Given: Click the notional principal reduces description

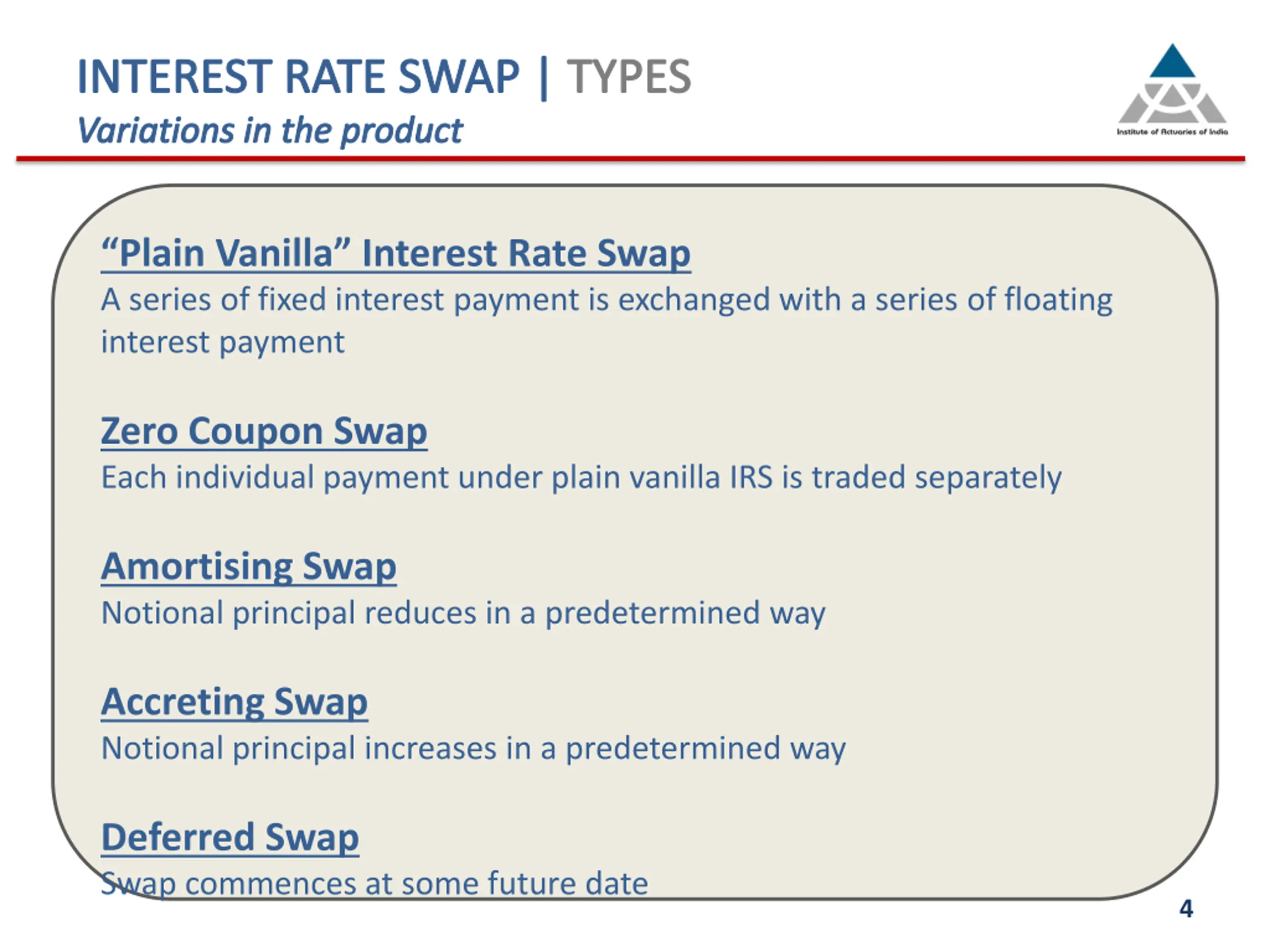Looking at the screenshot, I should click(463, 613).
